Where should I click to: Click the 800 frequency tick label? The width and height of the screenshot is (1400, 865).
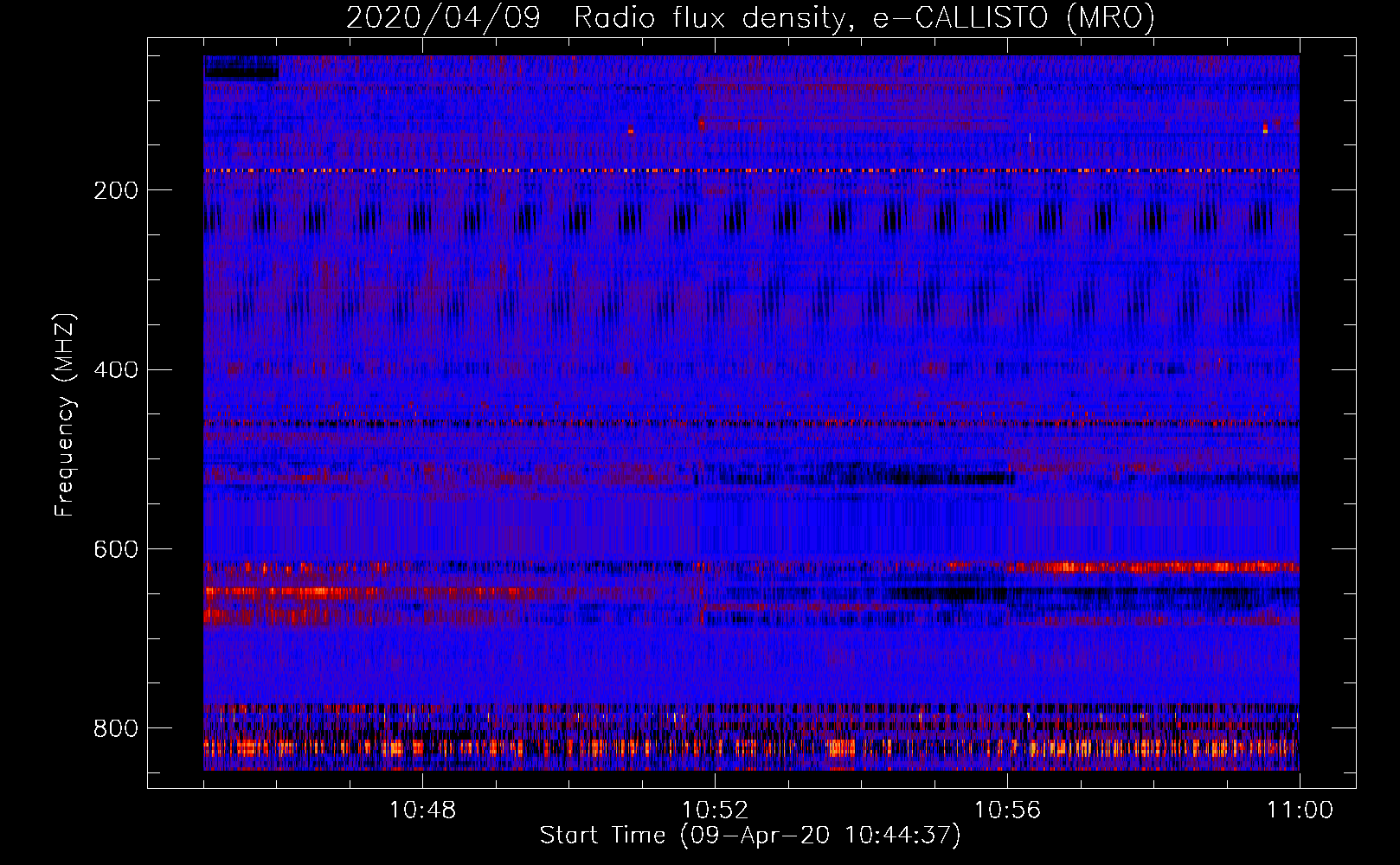116,728
